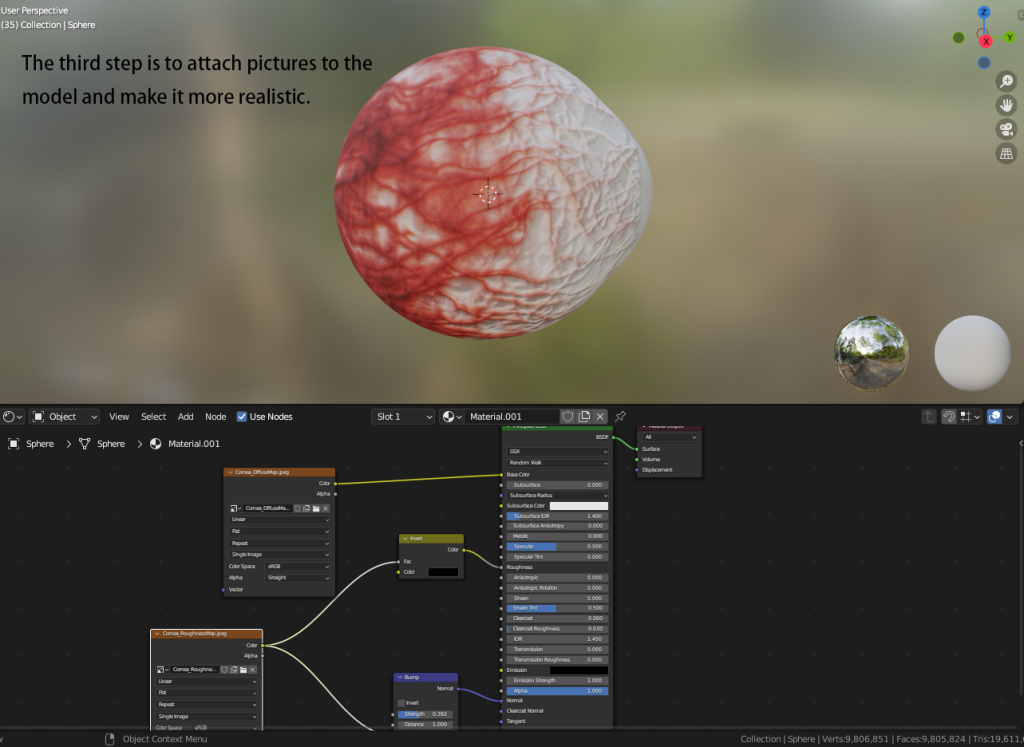Click the Subsurface Color white swatch

[x=579, y=505]
